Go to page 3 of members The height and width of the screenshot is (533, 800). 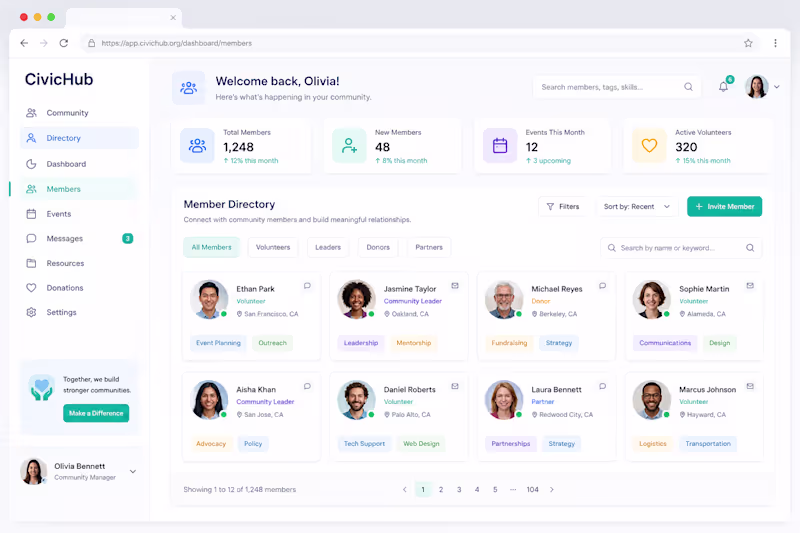(459, 490)
